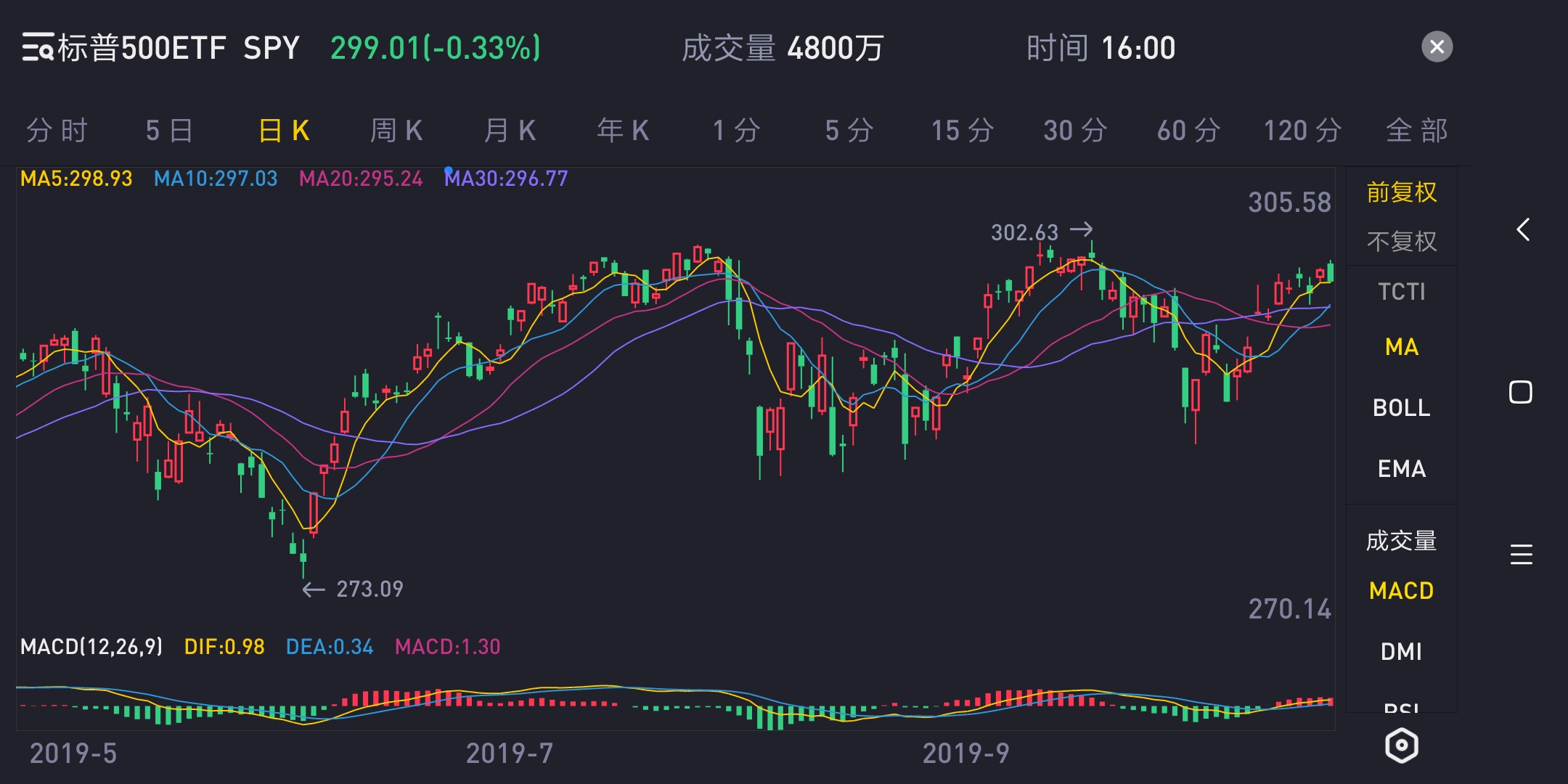Switch to 30分 chart interval
Image resolution: width=1568 pixels, height=784 pixels.
(x=1075, y=131)
